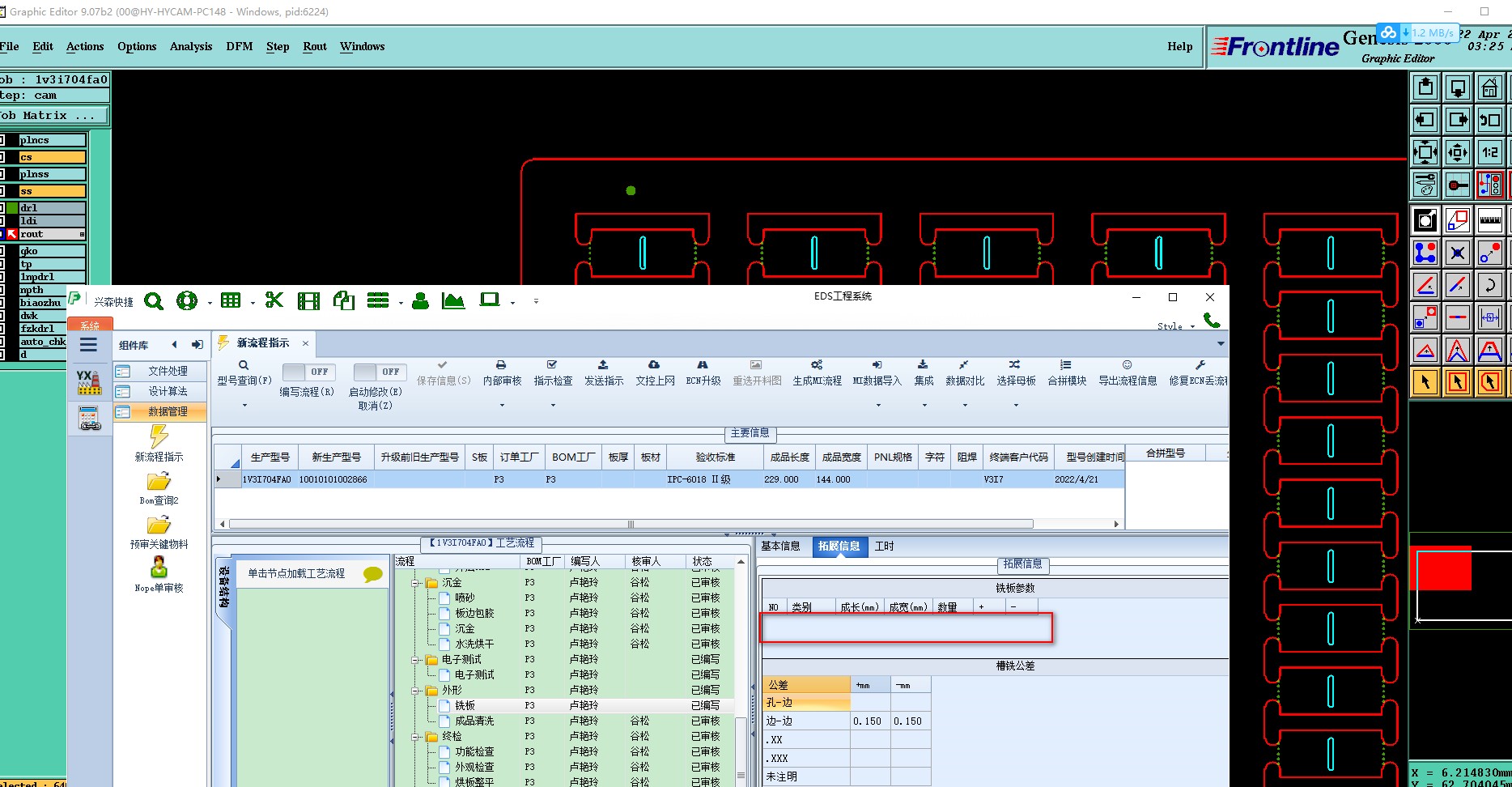Select the plain arrow pointer selection tool
Viewport: 1512px width, 787px height.
pos(1425,381)
